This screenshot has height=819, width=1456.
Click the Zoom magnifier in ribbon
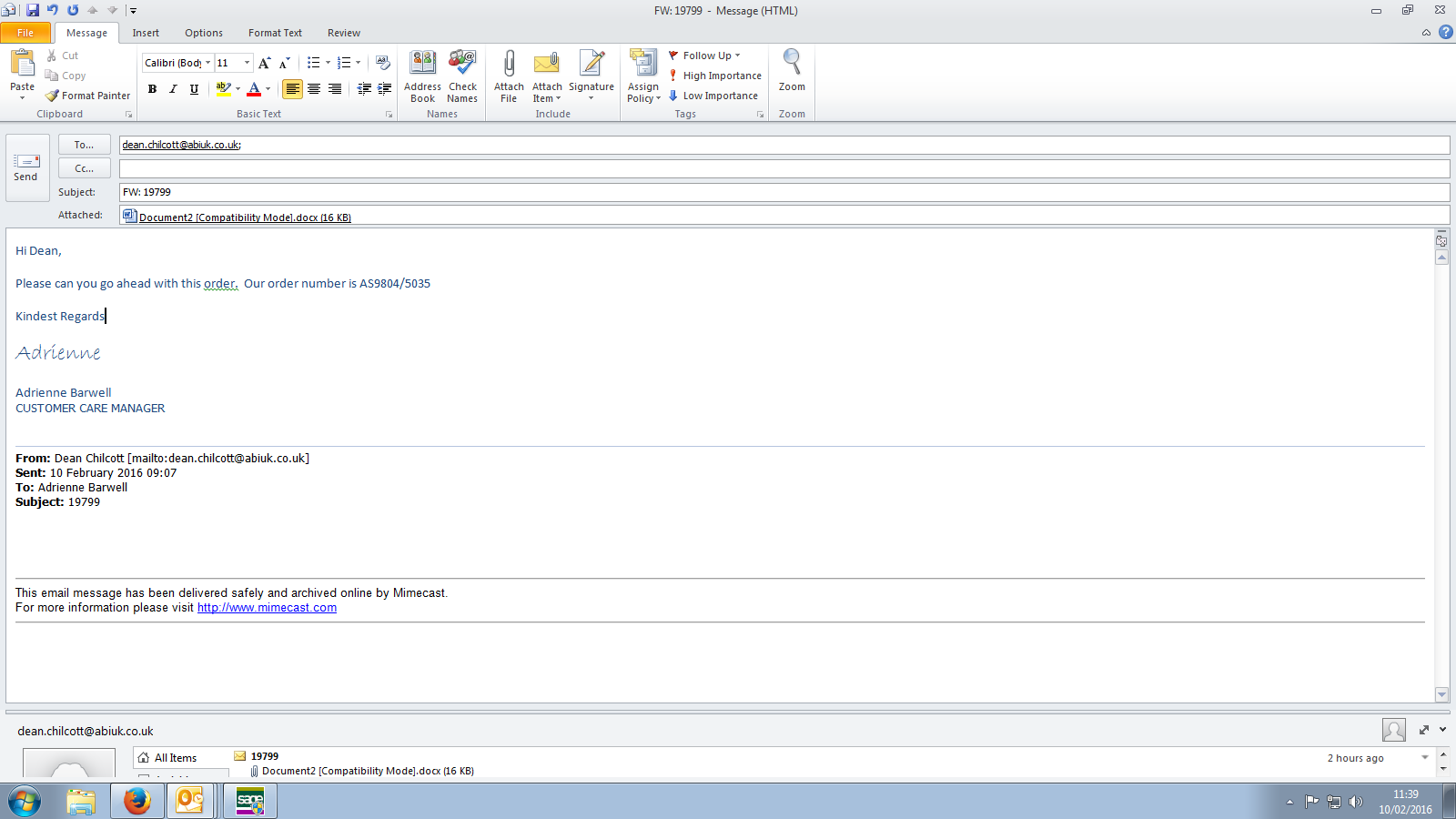tap(792, 65)
